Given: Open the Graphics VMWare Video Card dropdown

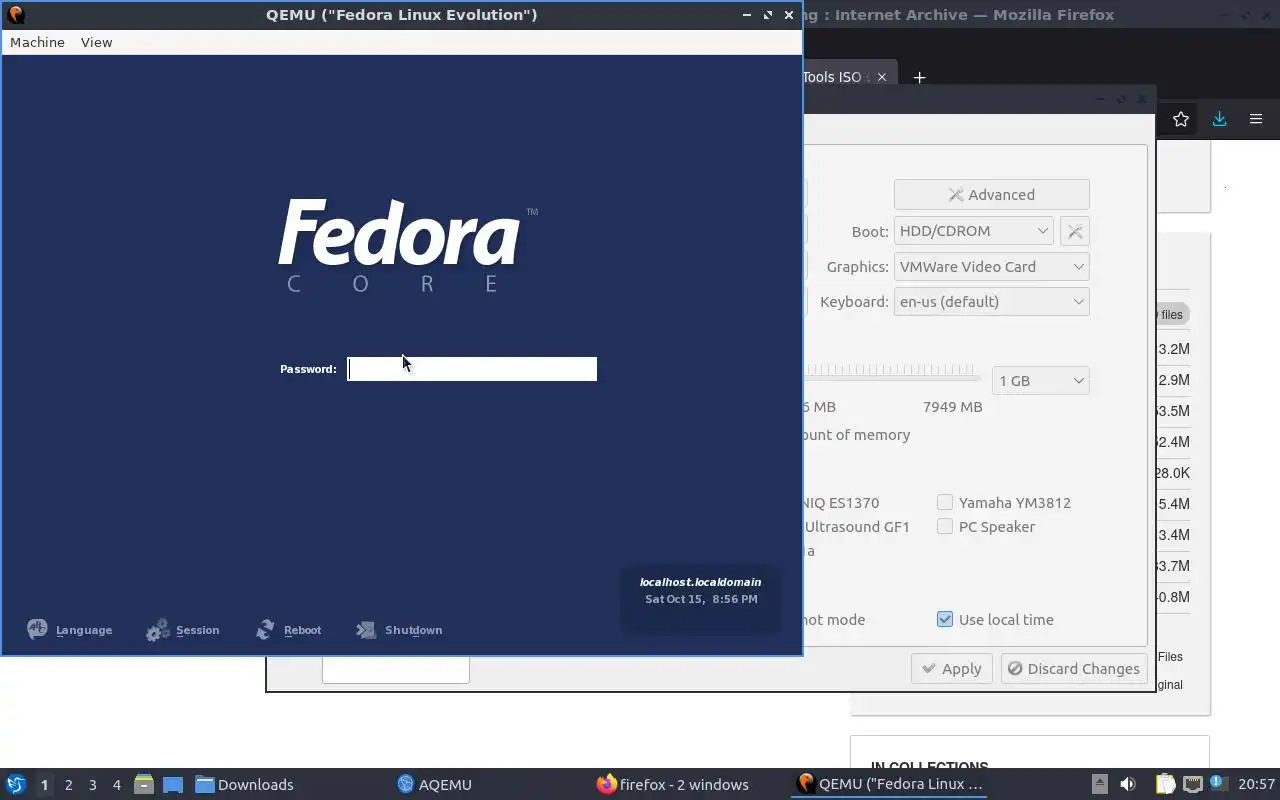Looking at the screenshot, I should (991, 267).
